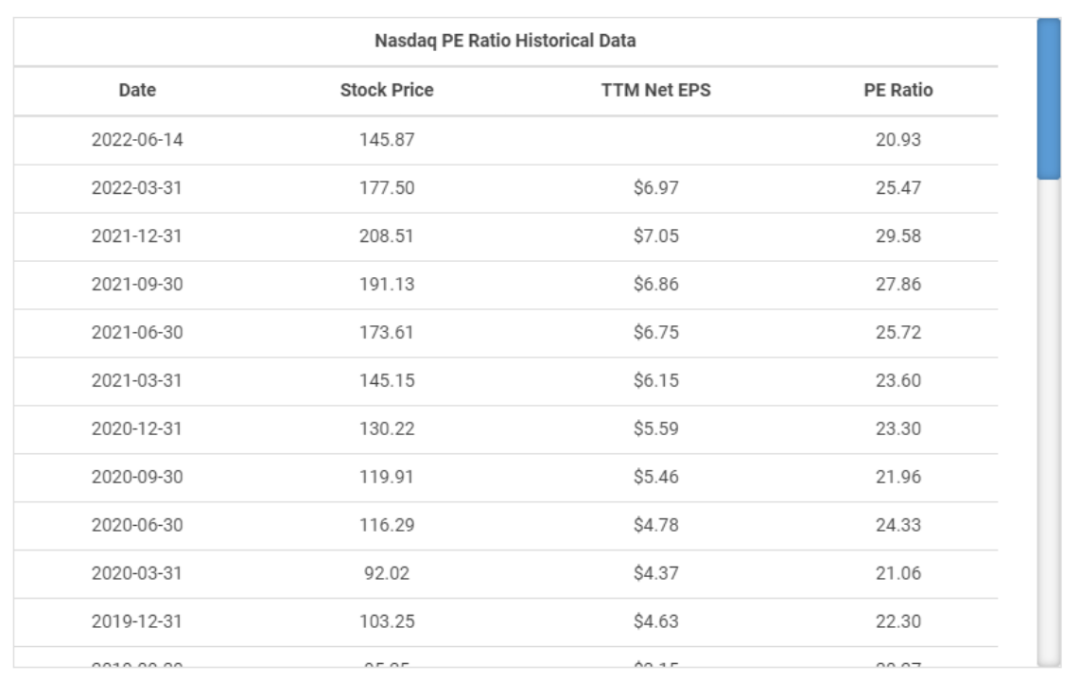This screenshot has width=1080, height=681.
Task: Click the 177.50 stock price cell
Action: click(x=386, y=188)
